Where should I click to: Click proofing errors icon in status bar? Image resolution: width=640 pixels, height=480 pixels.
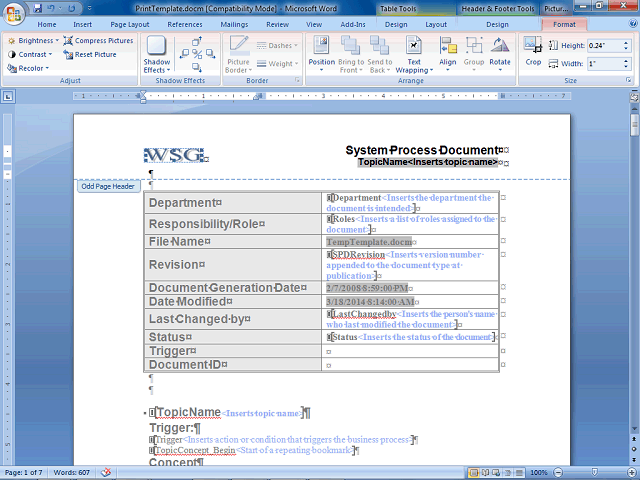106,472
